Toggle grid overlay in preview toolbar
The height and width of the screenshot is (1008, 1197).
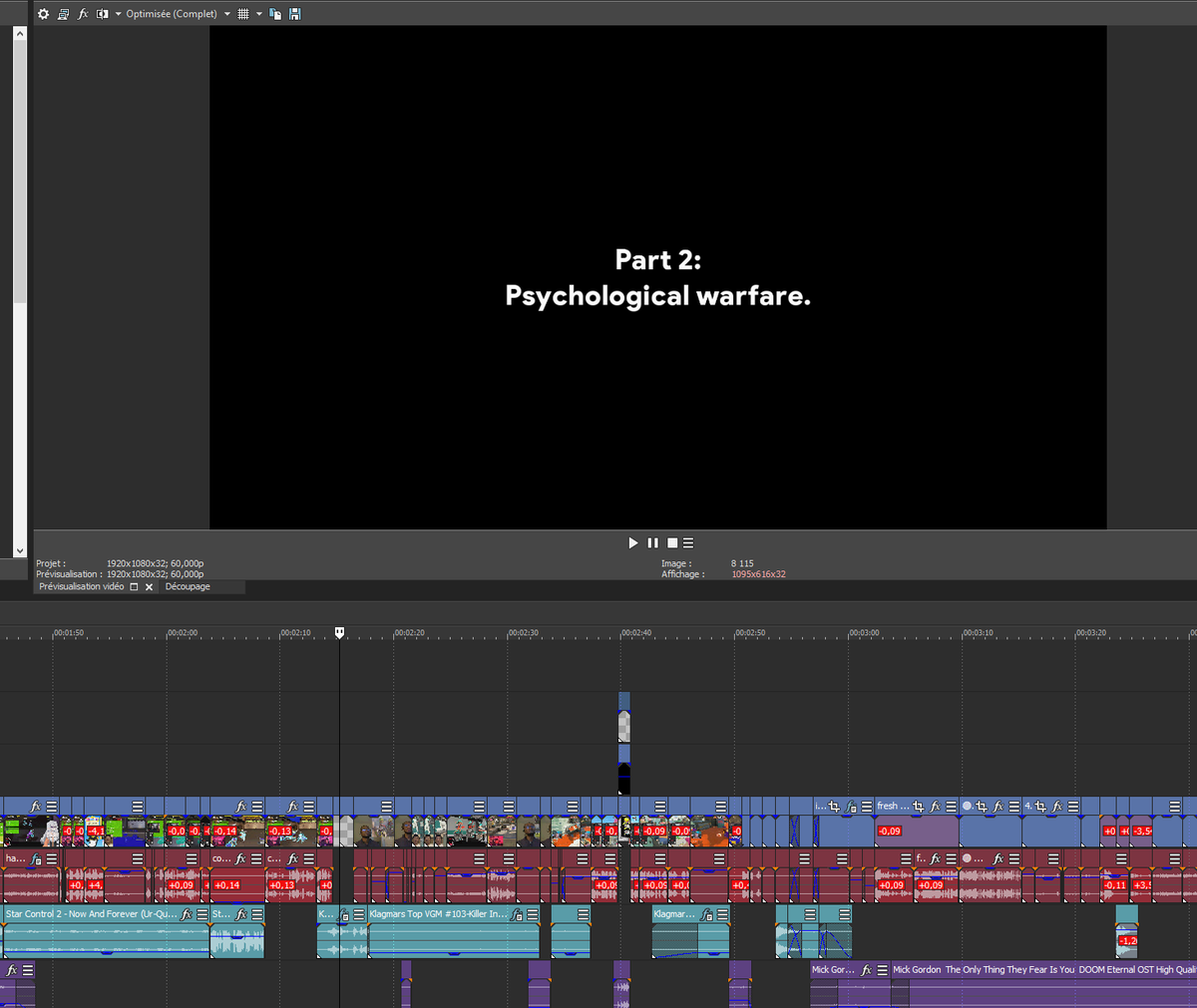[x=243, y=14]
